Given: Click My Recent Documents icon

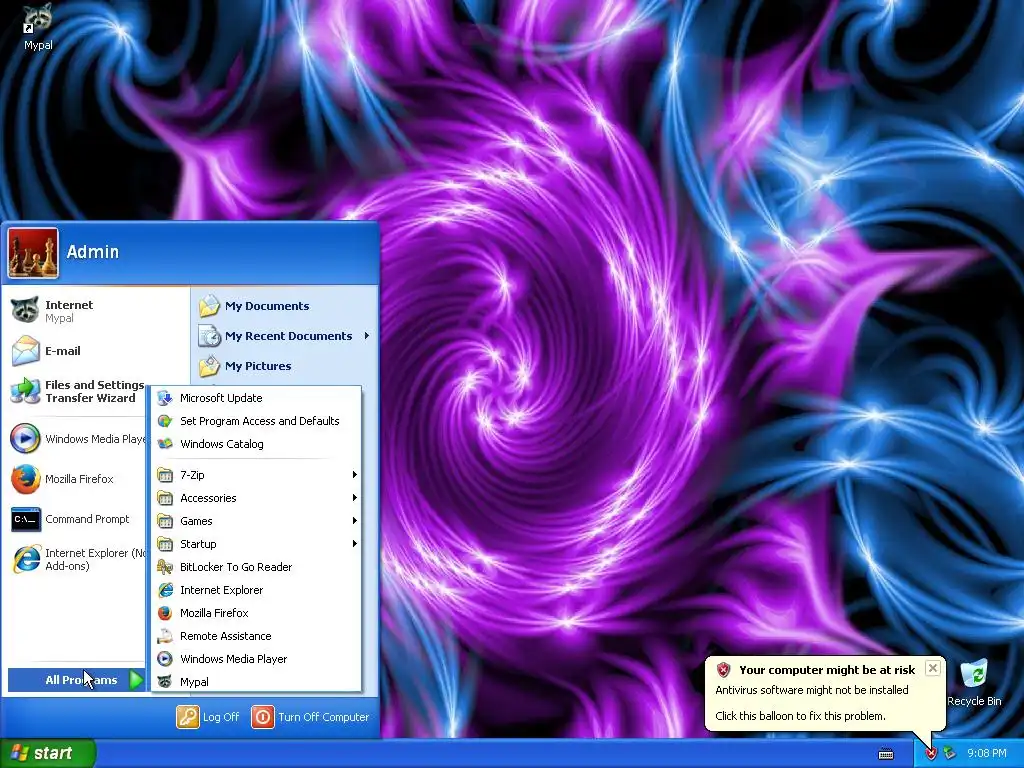Looking at the screenshot, I should click(209, 336).
